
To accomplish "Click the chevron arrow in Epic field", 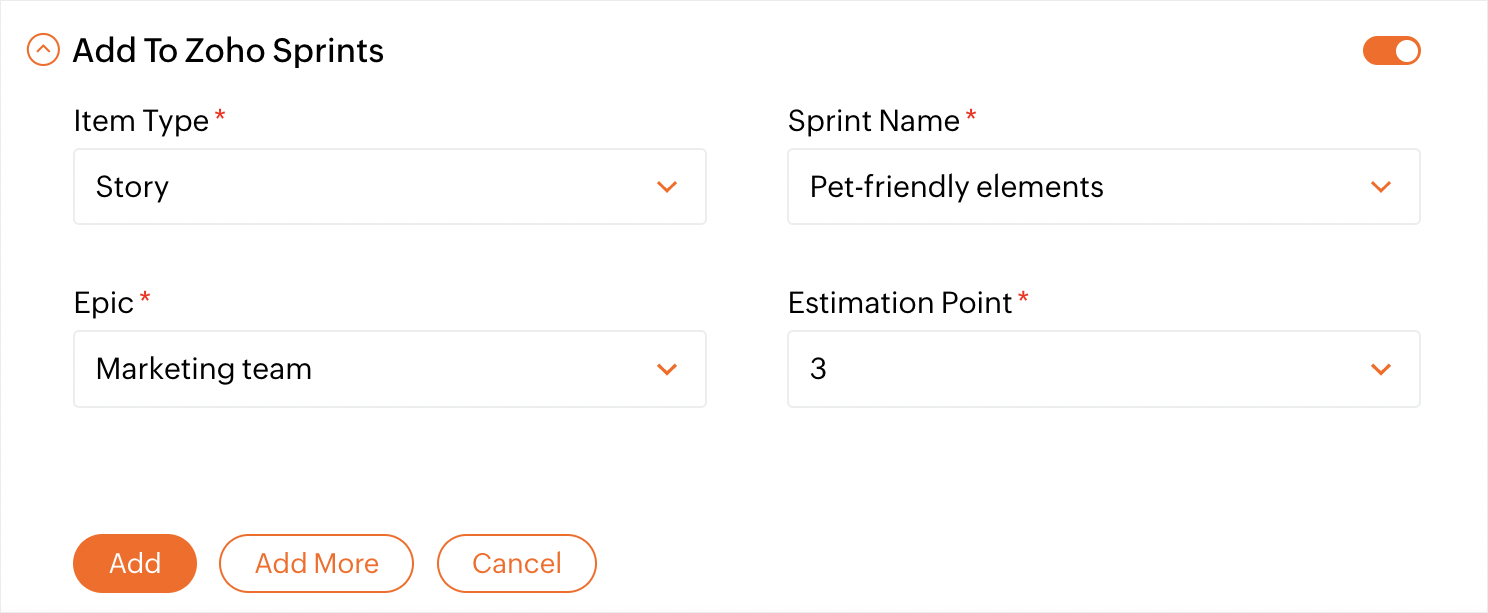I will click(x=667, y=369).
